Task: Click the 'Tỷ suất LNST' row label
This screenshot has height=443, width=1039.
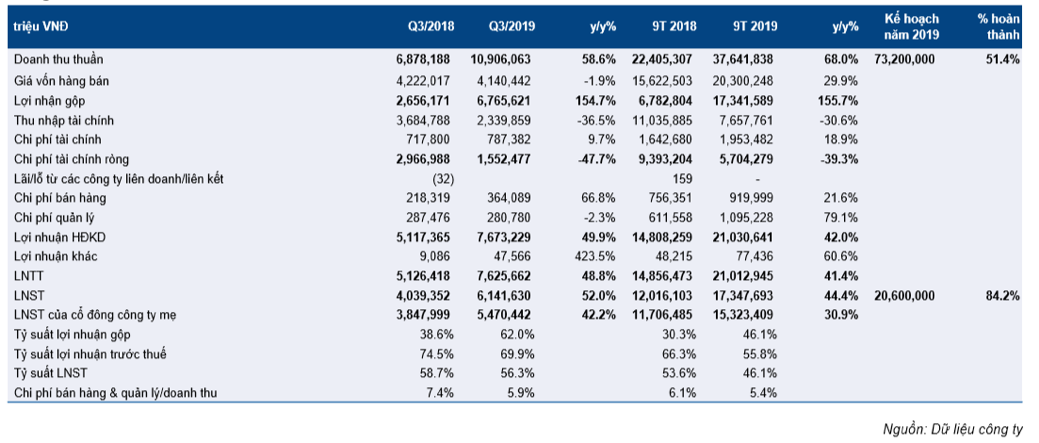Action: tap(51, 374)
